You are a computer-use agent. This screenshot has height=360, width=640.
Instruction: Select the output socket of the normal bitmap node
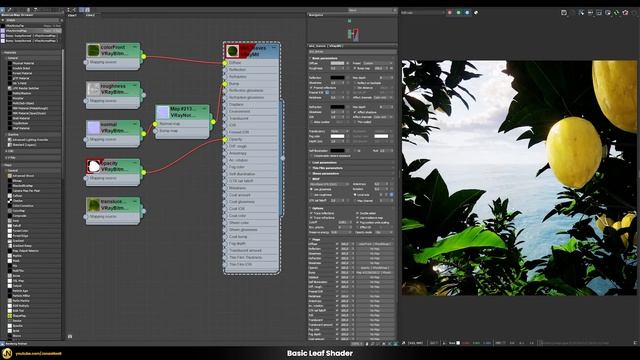[143, 133]
